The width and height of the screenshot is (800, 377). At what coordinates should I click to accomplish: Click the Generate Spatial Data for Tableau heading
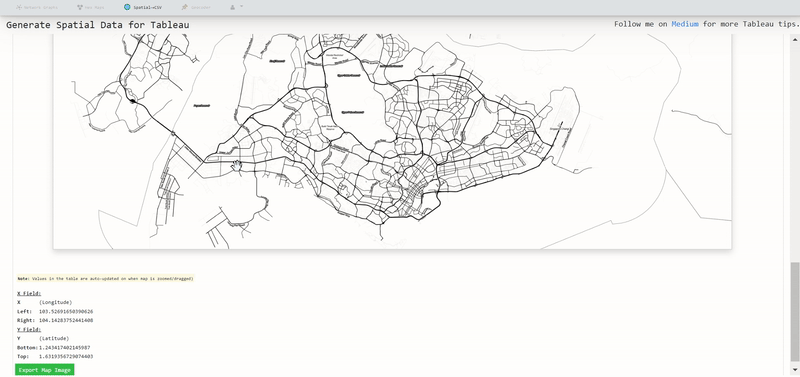pyautogui.click(x=98, y=24)
